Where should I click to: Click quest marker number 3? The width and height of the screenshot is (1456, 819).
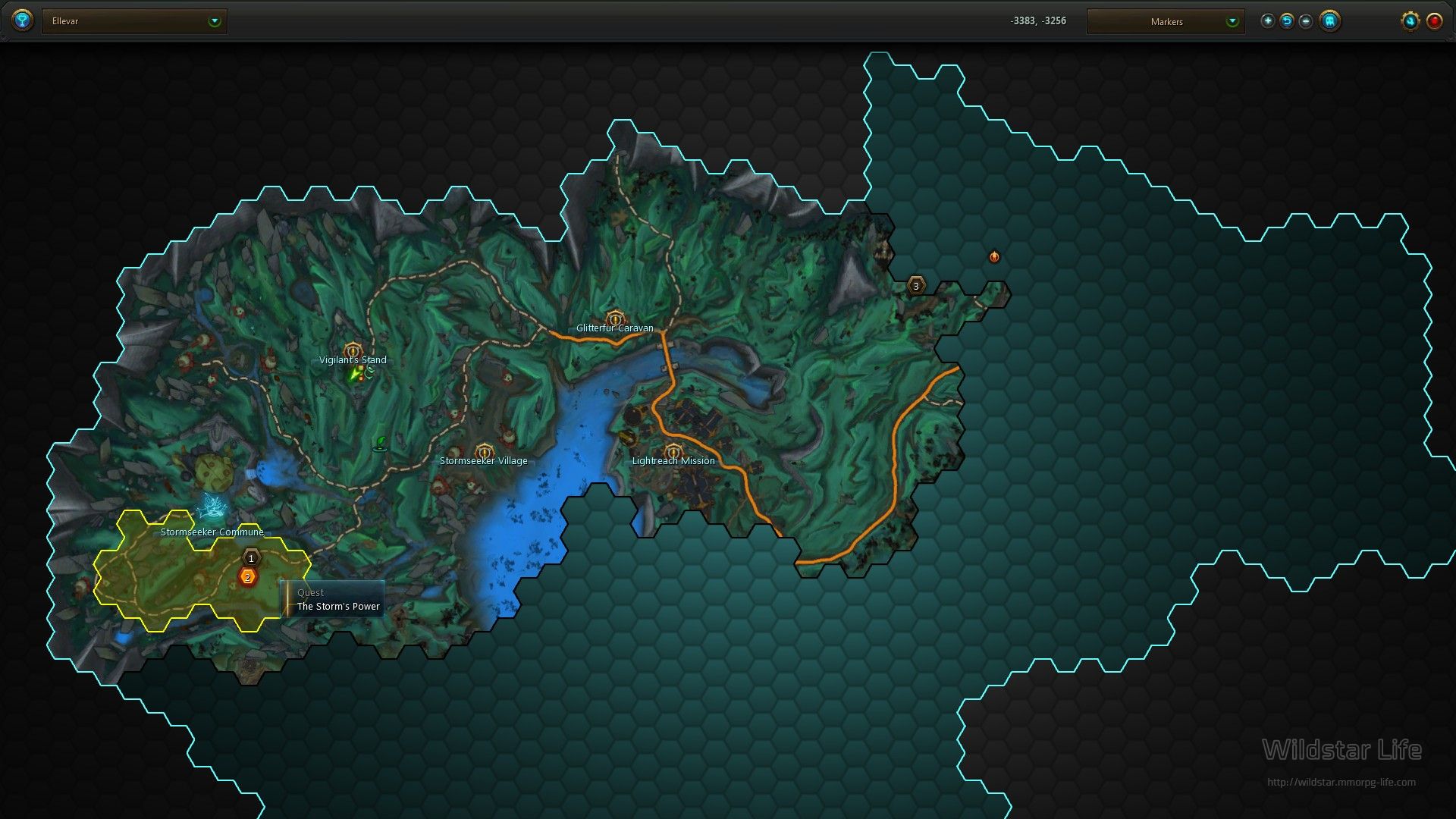pos(916,286)
